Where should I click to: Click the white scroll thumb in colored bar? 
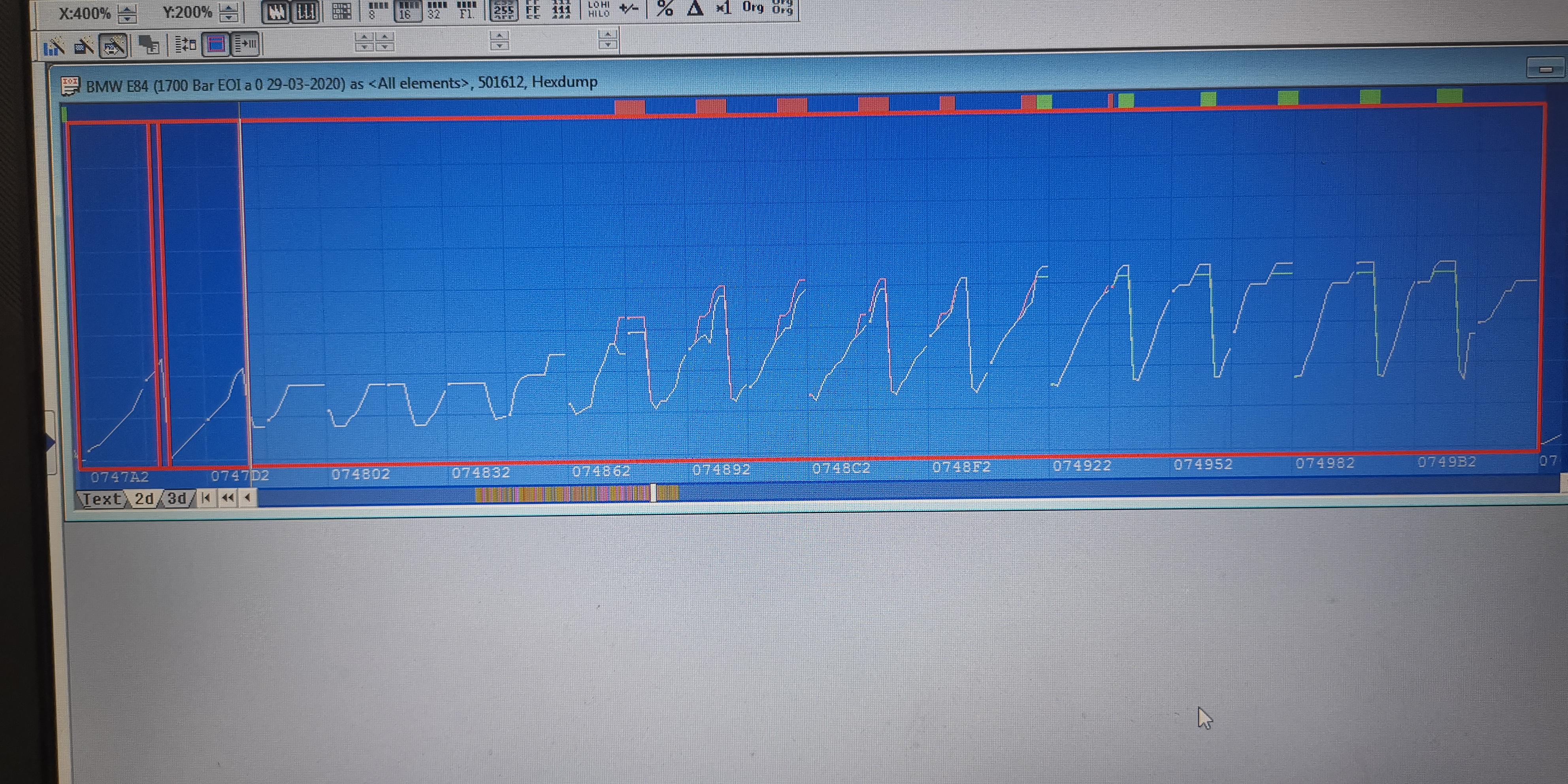(x=653, y=492)
